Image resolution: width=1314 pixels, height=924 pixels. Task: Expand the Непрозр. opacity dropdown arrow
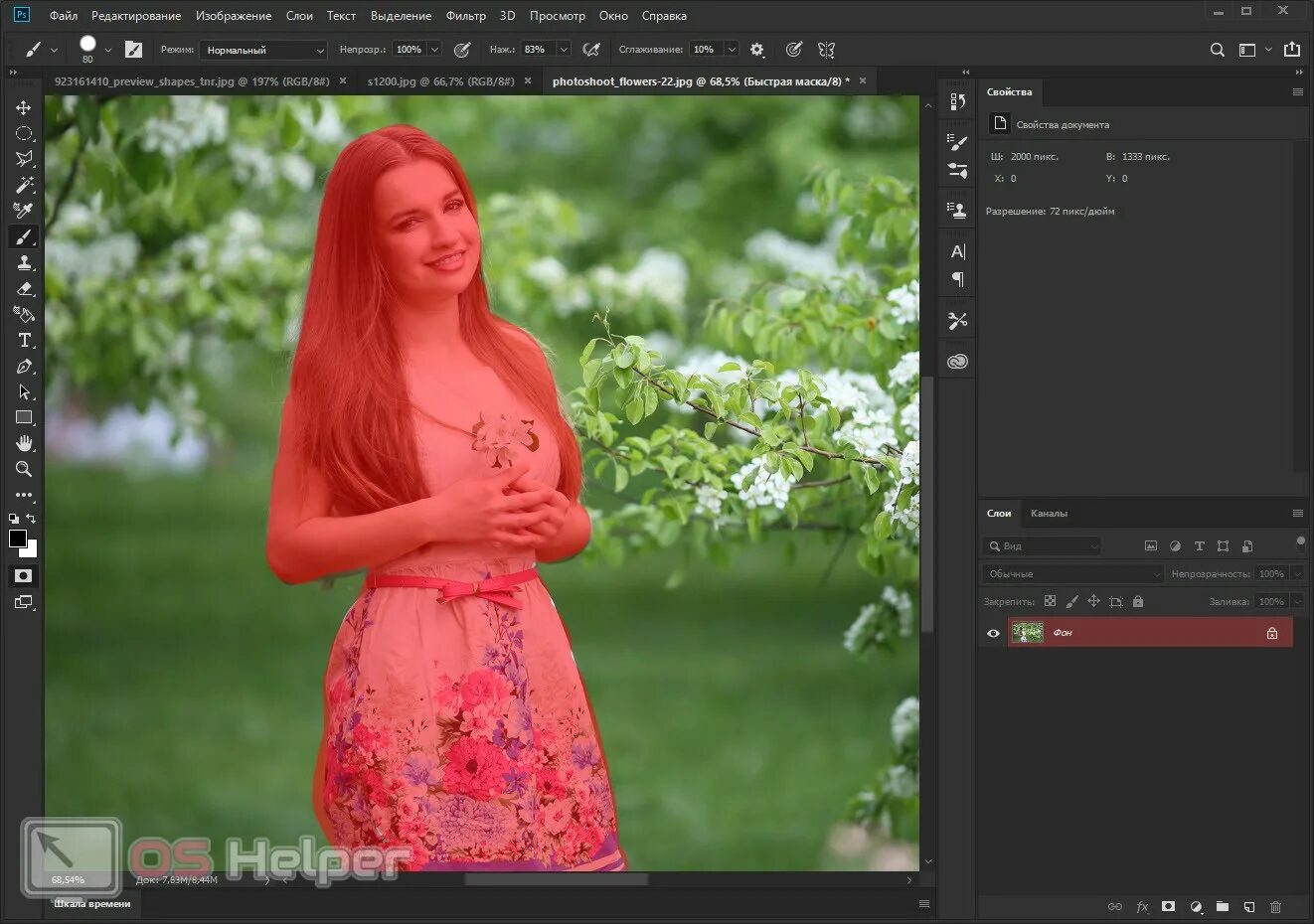(434, 50)
